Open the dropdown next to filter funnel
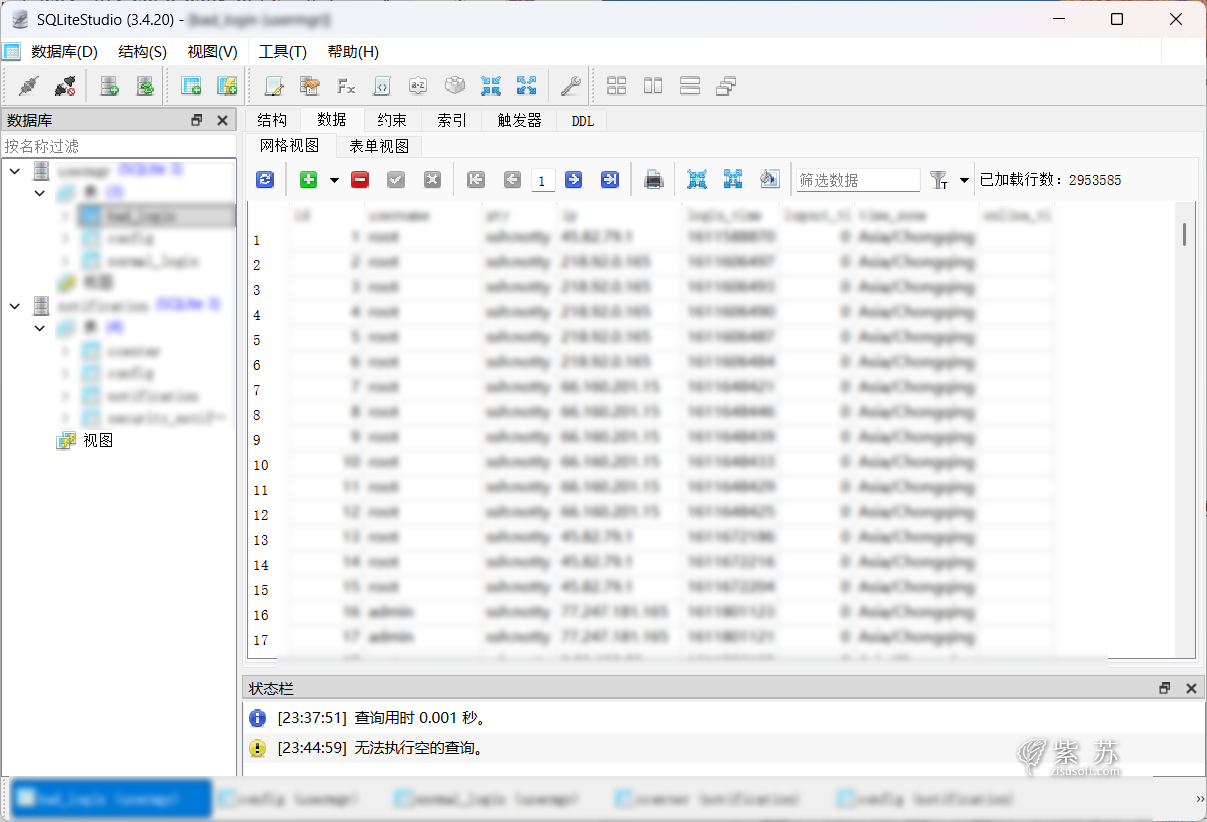The height and width of the screenshot is (822, 1207). coord(964,181)
